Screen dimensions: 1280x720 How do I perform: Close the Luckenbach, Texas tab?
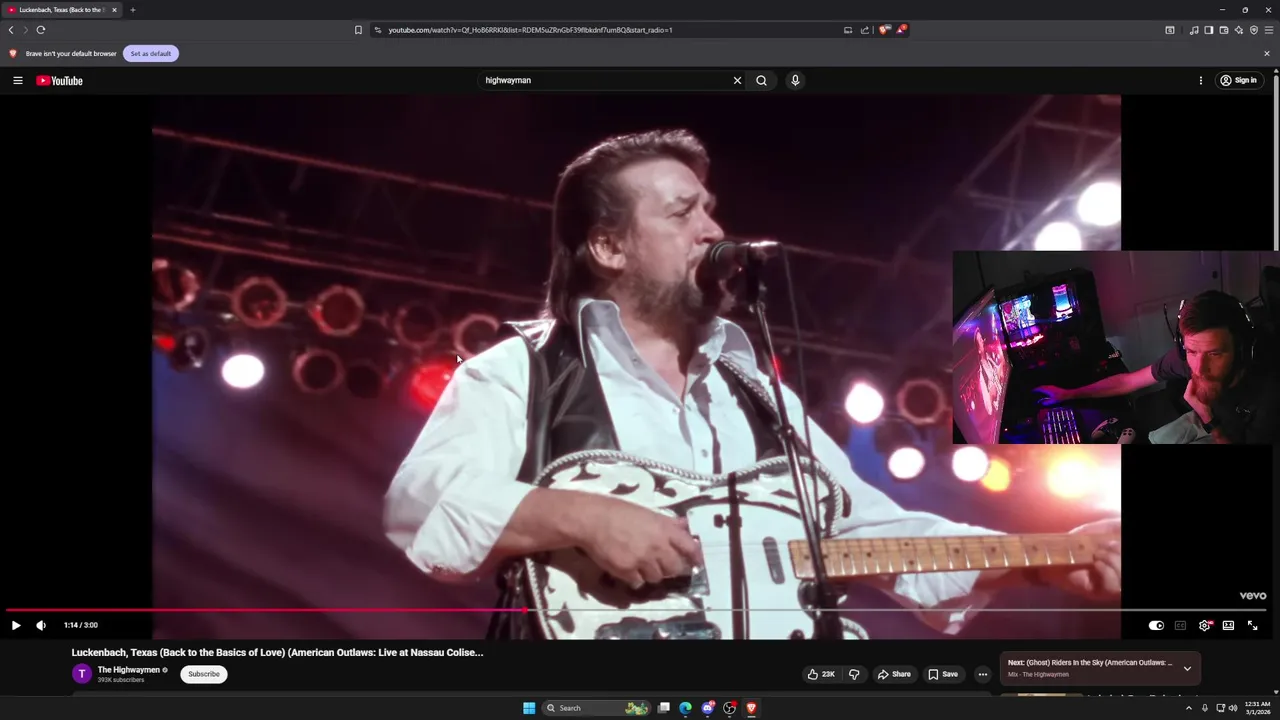tap(114, 10)
